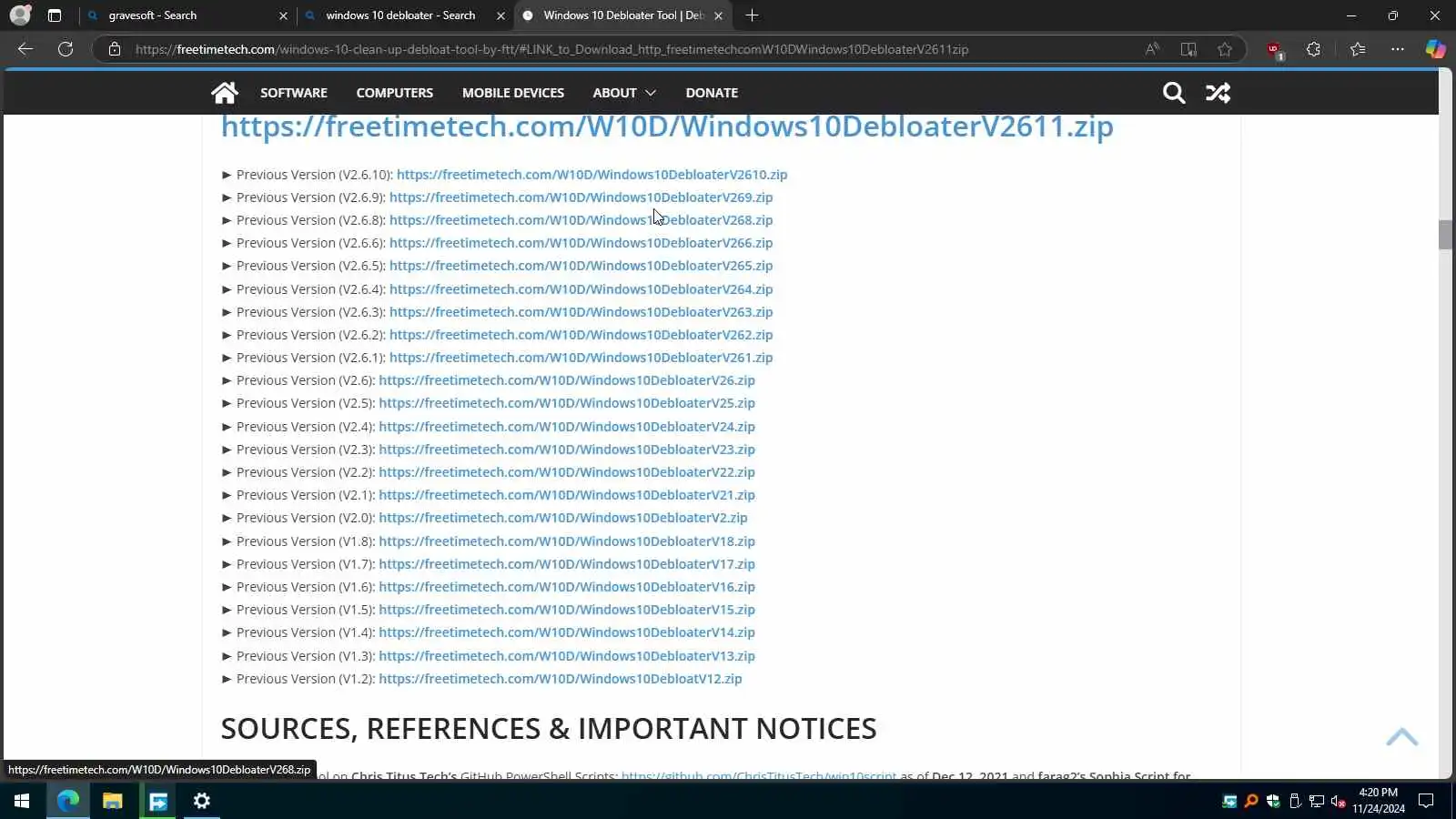Download Windows10DebloaterV261.zip link
This screenshot has height=819, width=1456.
(581, 358)
